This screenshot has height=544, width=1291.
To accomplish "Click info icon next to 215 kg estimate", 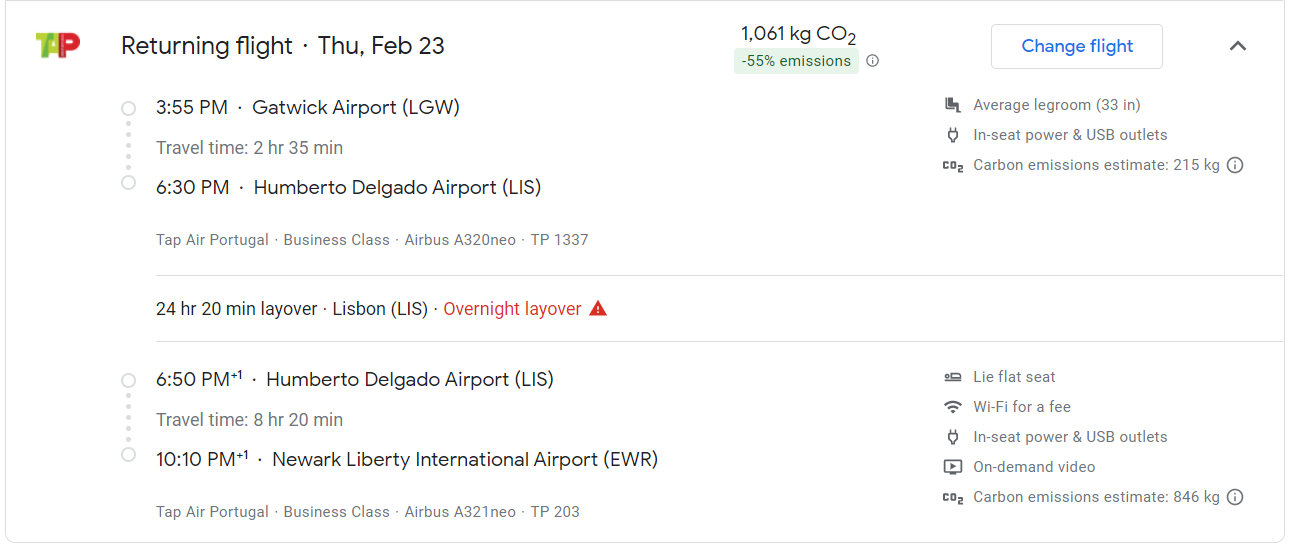I will tap(1235, 165).
